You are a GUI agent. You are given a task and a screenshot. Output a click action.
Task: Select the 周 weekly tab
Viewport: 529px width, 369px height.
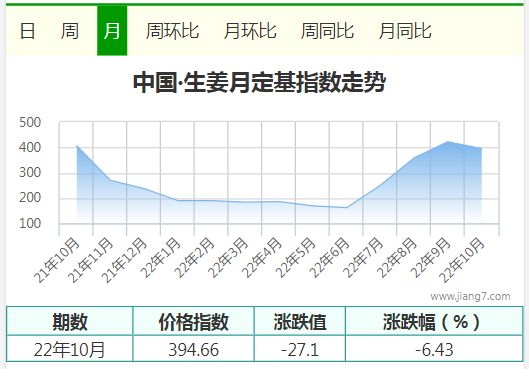point(70,31)
